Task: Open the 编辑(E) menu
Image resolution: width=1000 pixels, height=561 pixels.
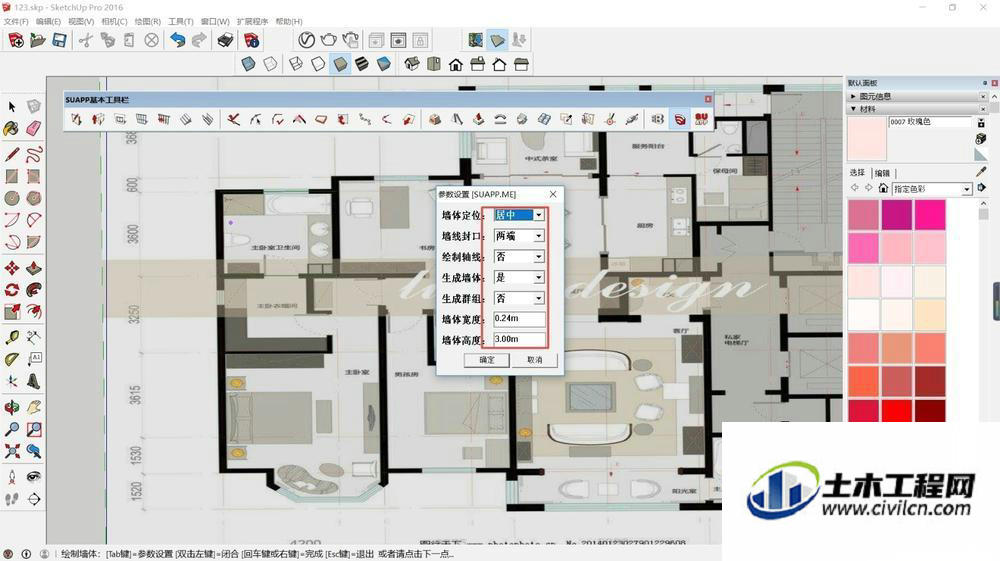Action: [x=48, y=22]
